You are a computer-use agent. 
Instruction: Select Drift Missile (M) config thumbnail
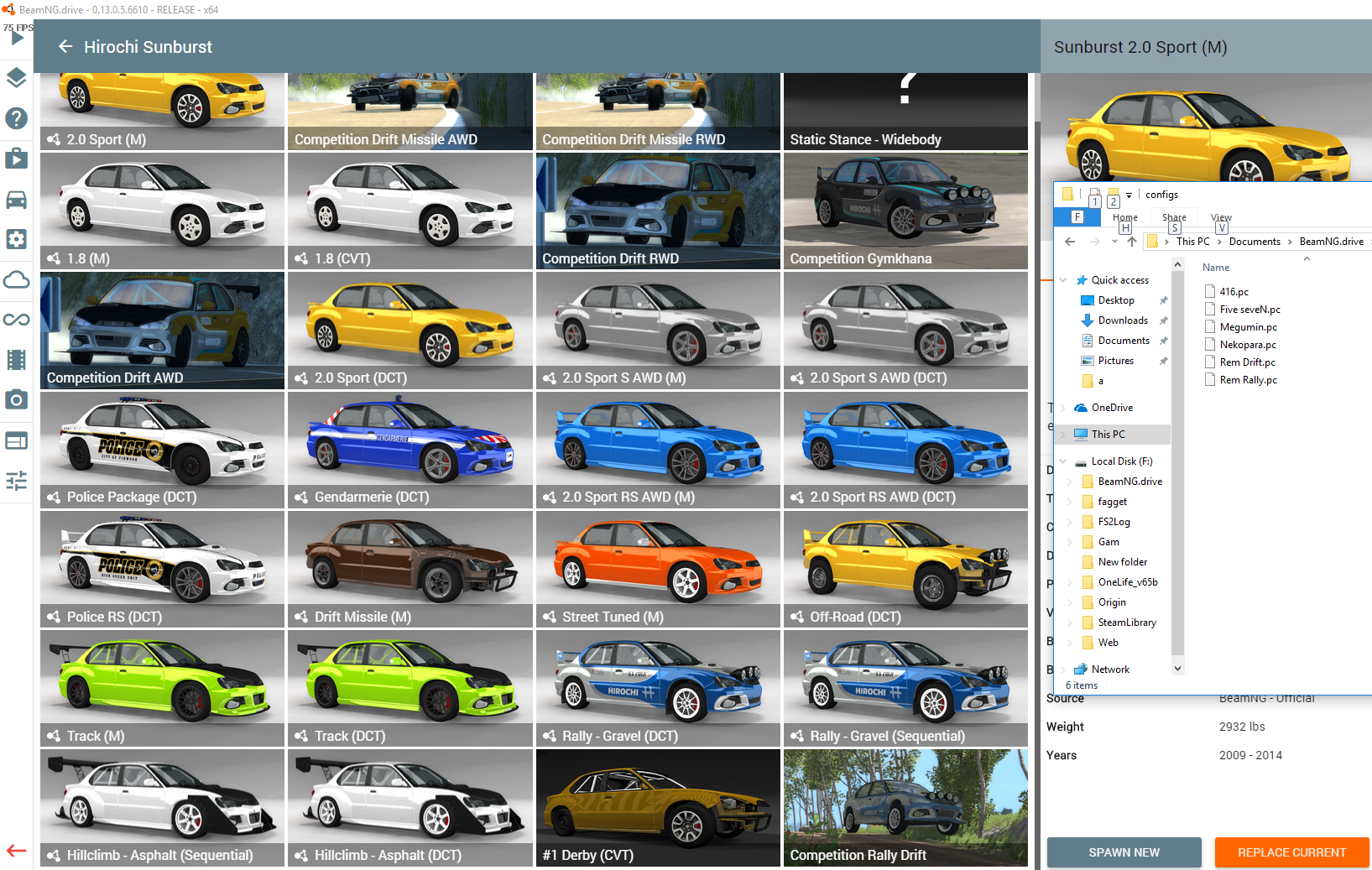[x=410, y=569]
